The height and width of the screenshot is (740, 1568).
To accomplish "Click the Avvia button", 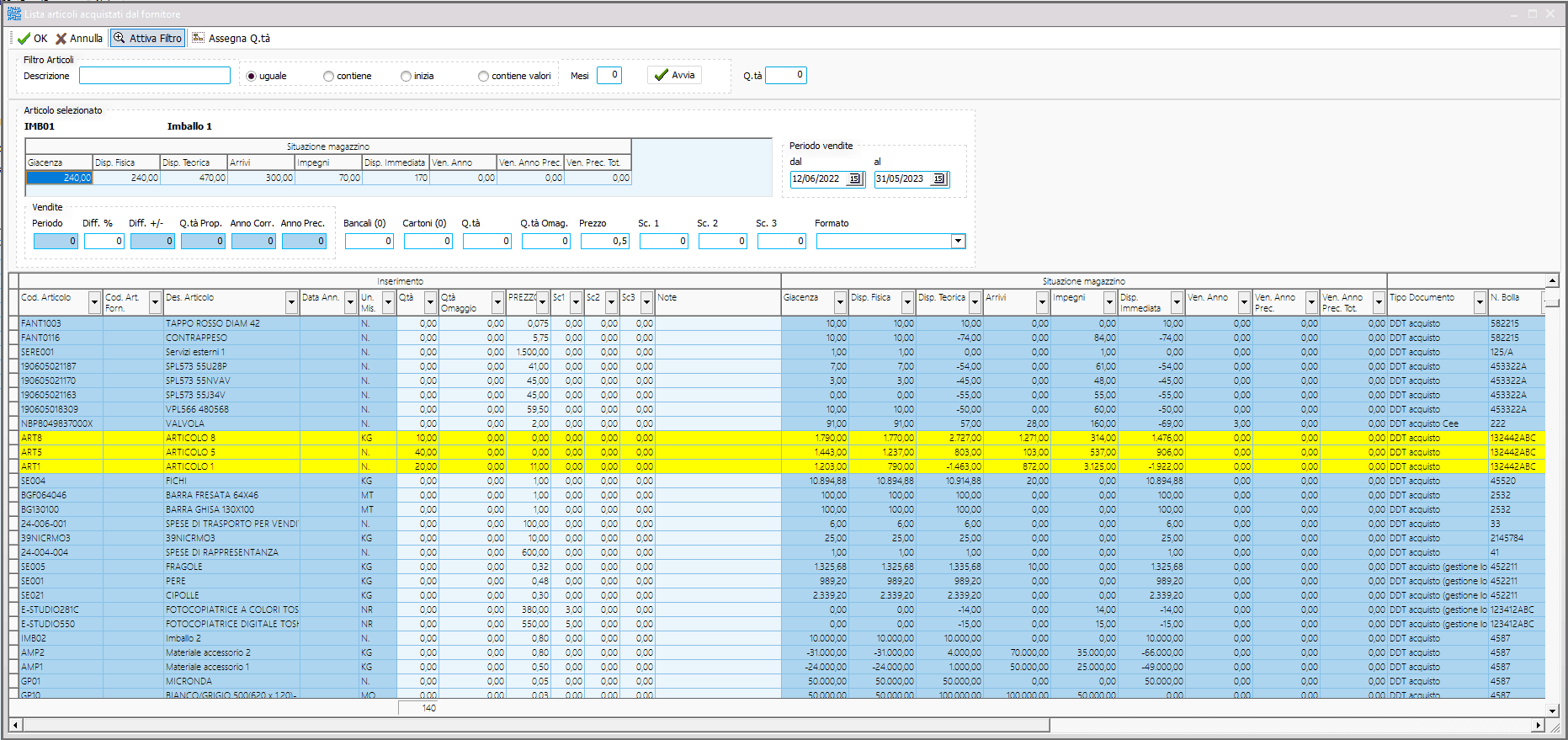I will point(675,75).
